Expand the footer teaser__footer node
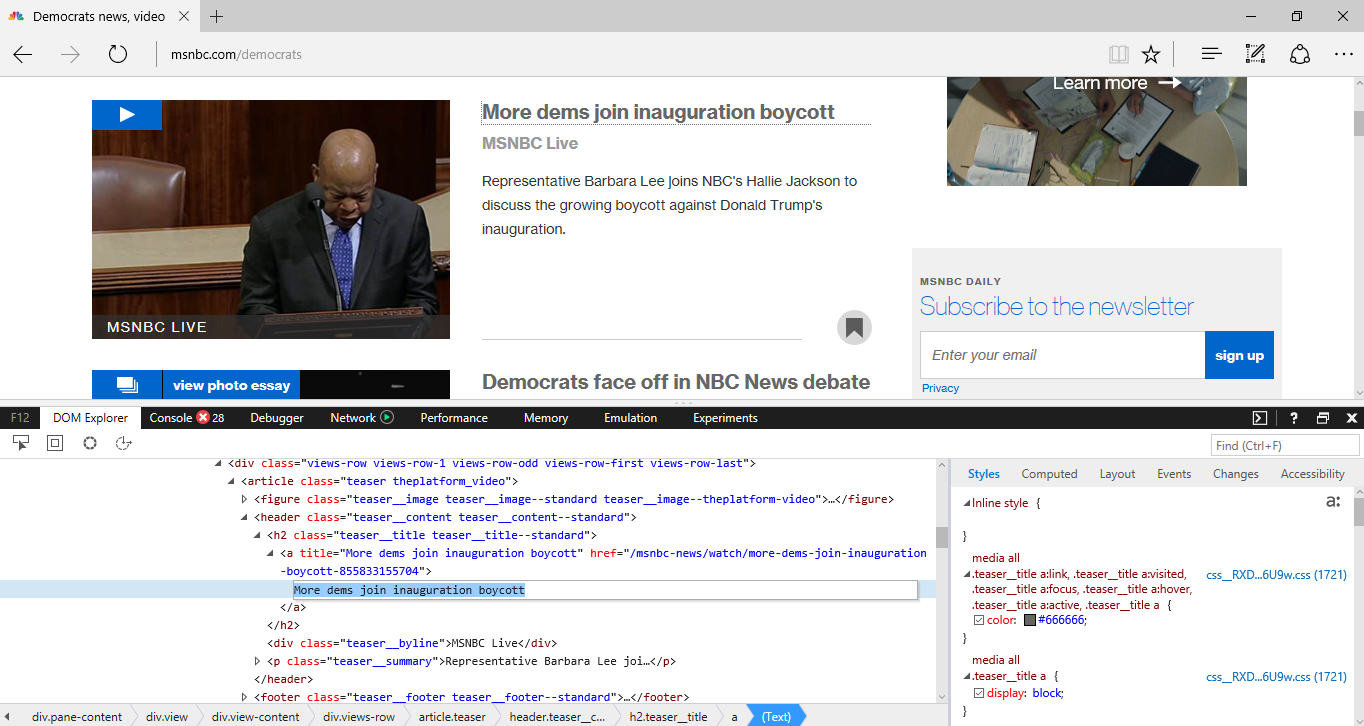 (245, 697)
